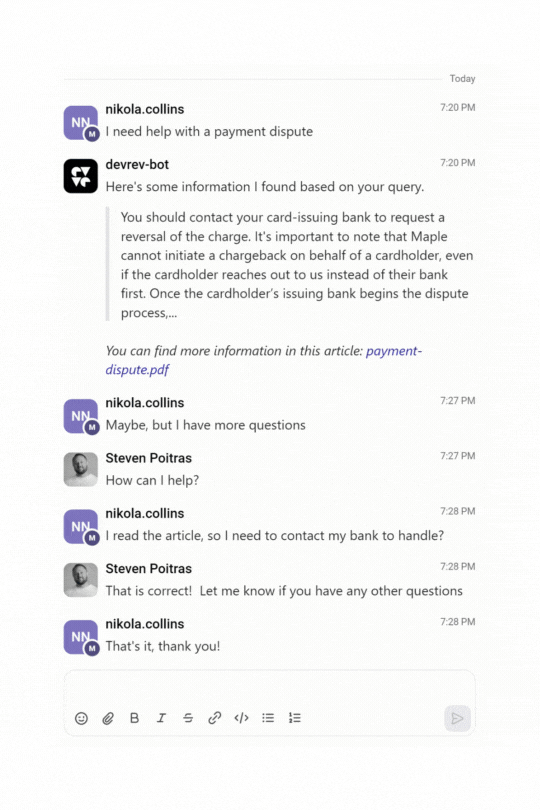This screenshot has width=540, height=810.
Task: Start a numbered list
Action: tap(295, 718)
